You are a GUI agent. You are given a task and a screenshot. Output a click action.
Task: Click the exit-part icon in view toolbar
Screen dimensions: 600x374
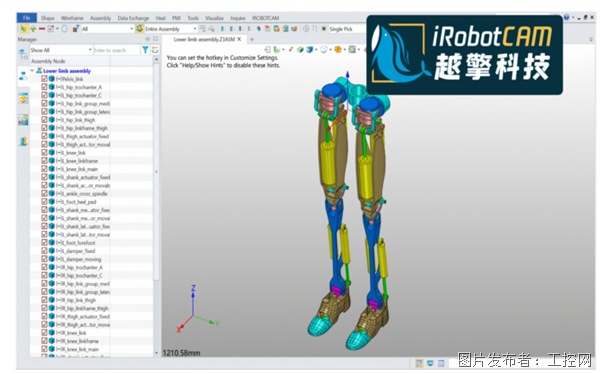tap(267, 49)
